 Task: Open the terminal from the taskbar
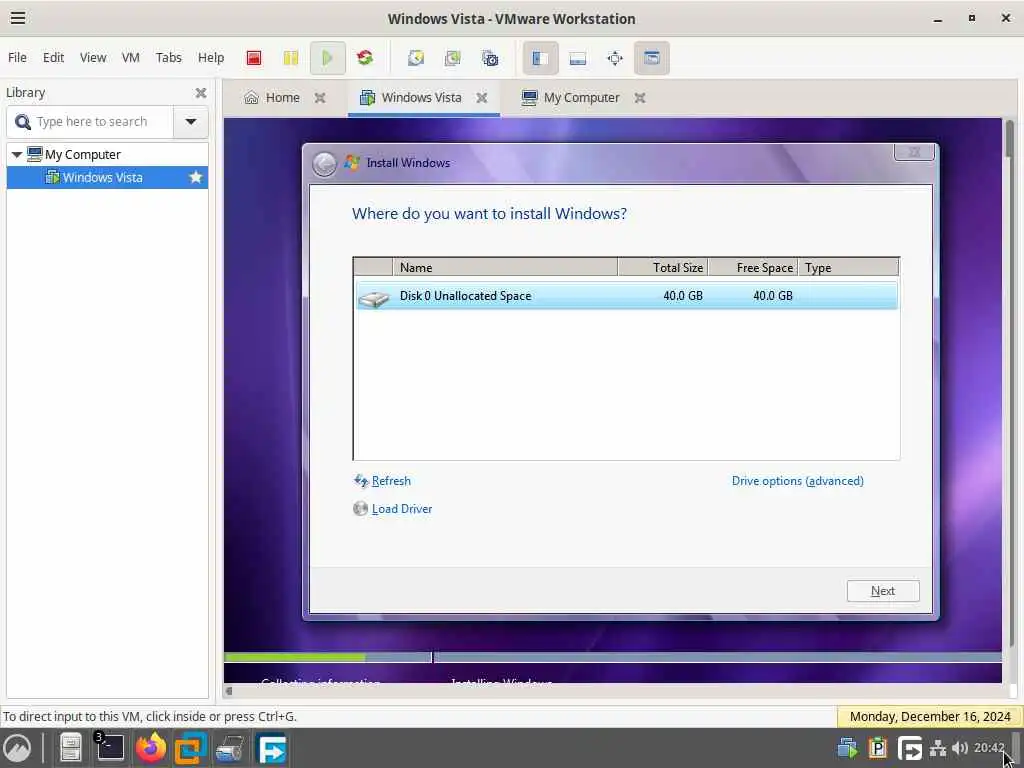(x=110, y=747)
